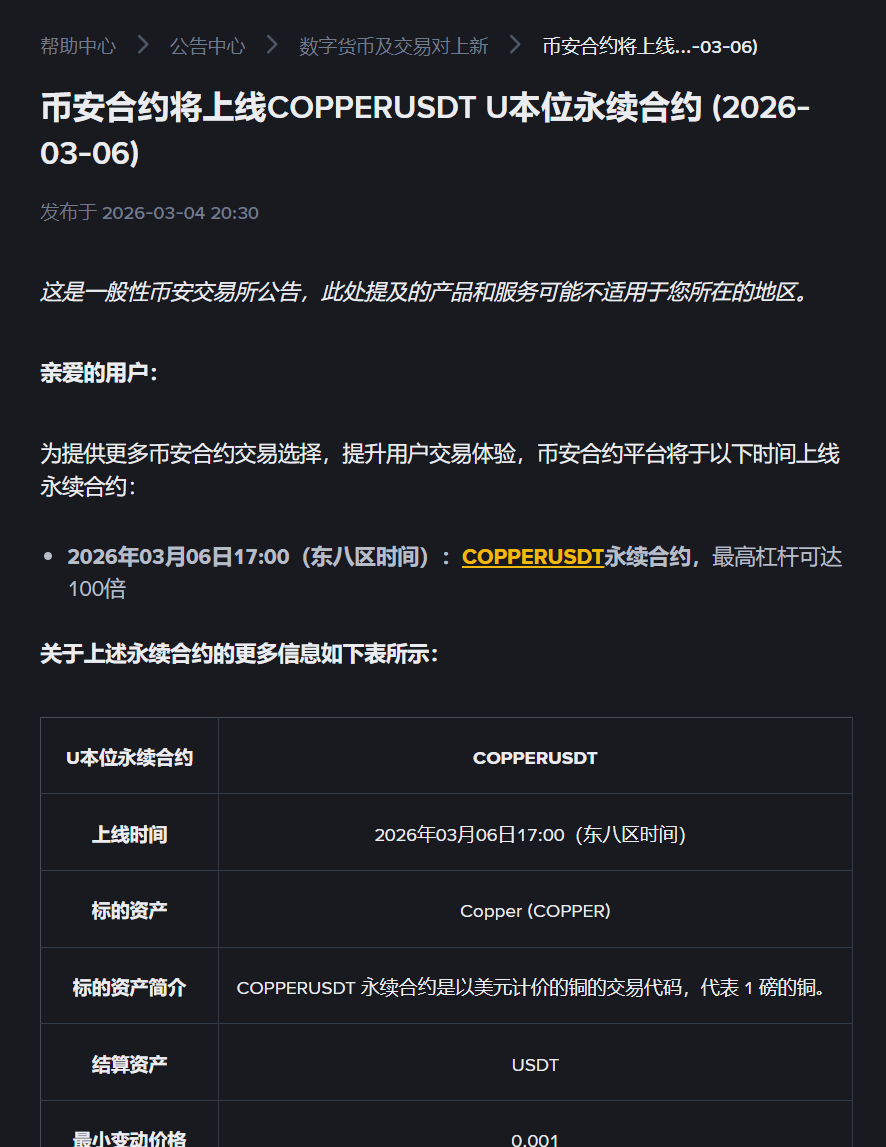The image size is (886, 1147).
Task: Open the yellow COPPERUSDT contract link
Action: click(x=532, y=557)
